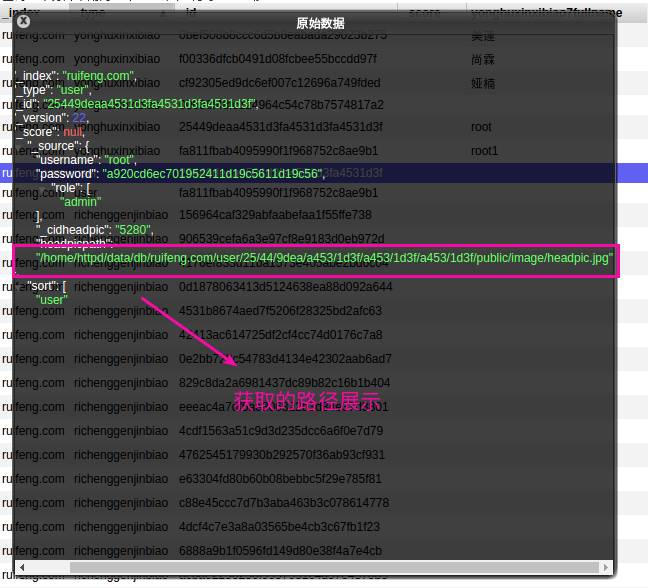Click the password hash value a920cd6ec70…

pos(212,174)
